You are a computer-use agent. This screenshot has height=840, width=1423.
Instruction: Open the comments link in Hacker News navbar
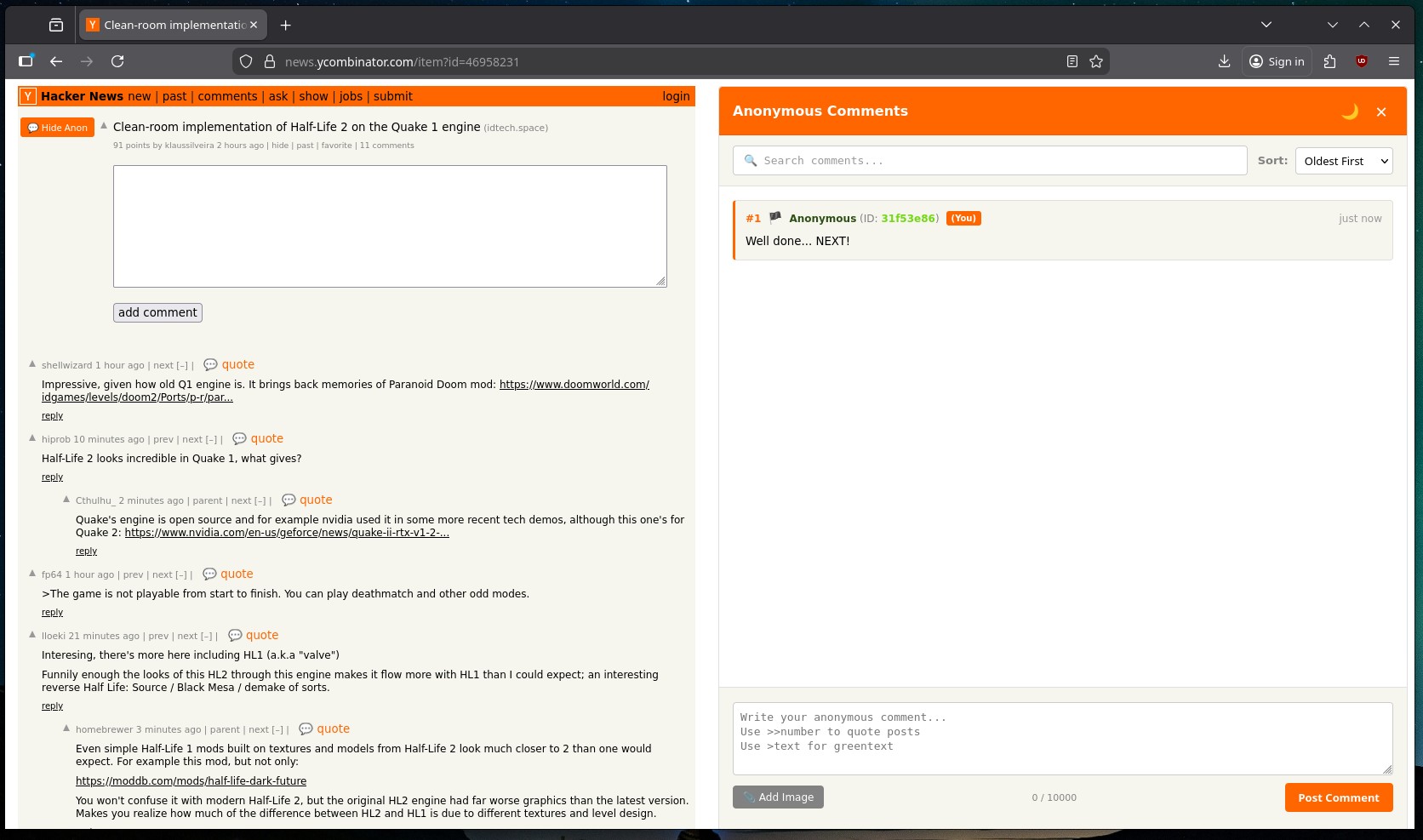pyautogui.click(x=227, y=96)
